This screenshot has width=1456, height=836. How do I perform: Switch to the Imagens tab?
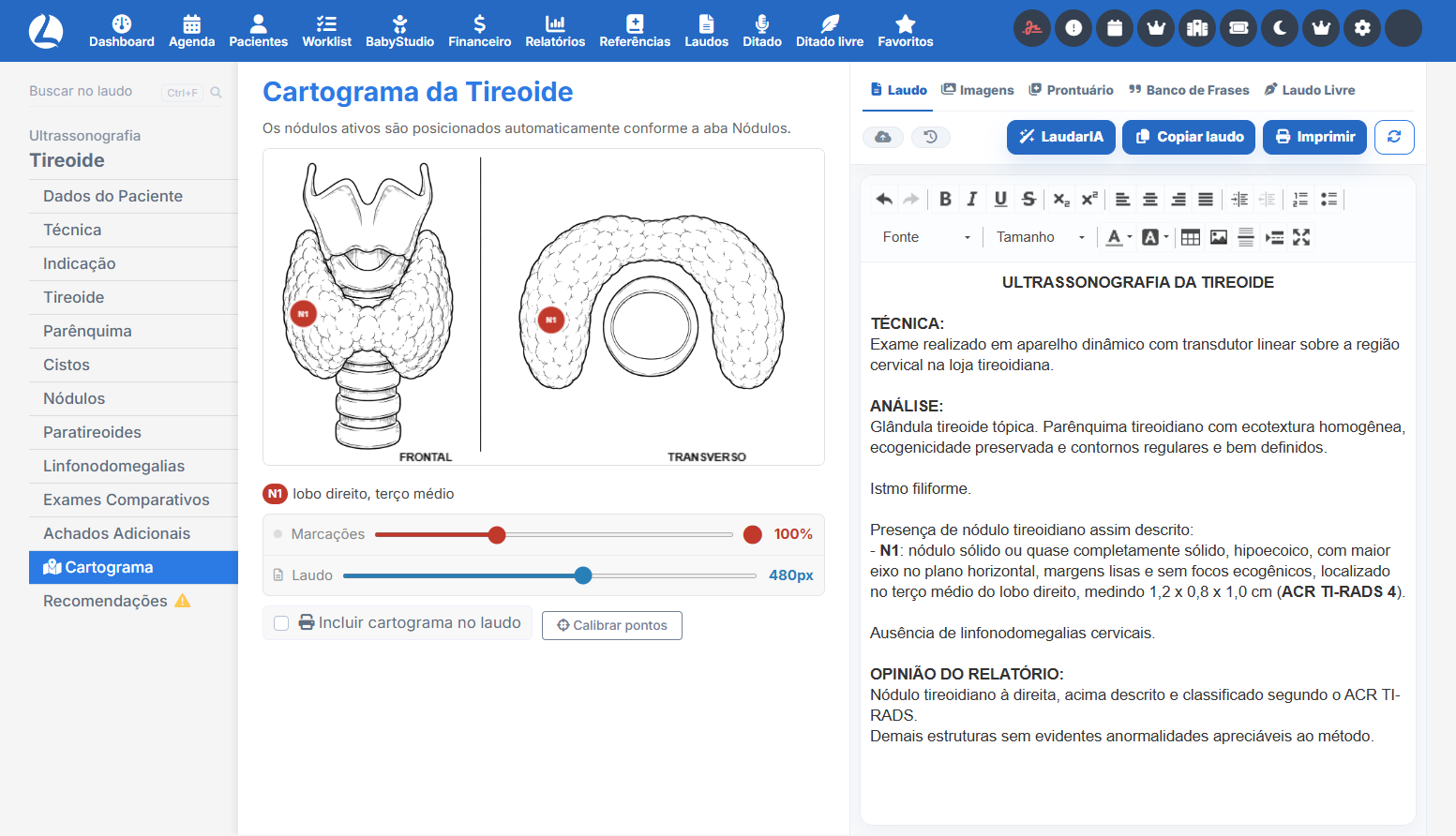pyautogui.click(x=978, y=90)
